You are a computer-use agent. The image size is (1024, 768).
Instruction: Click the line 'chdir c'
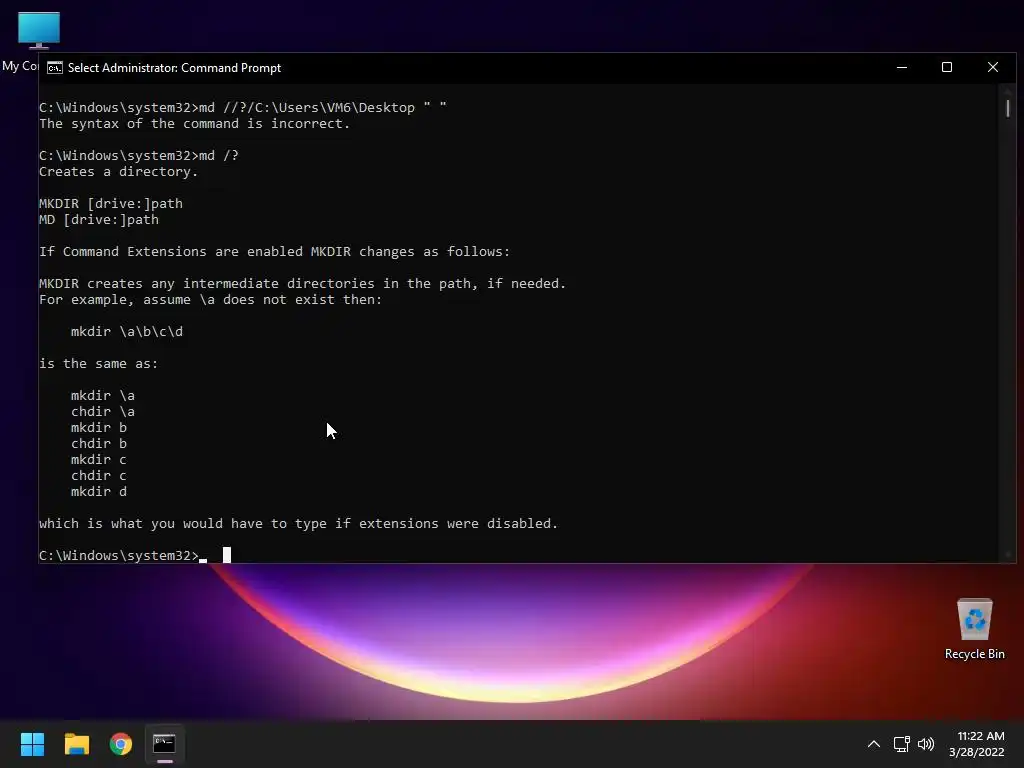click(x=99, y=475)
